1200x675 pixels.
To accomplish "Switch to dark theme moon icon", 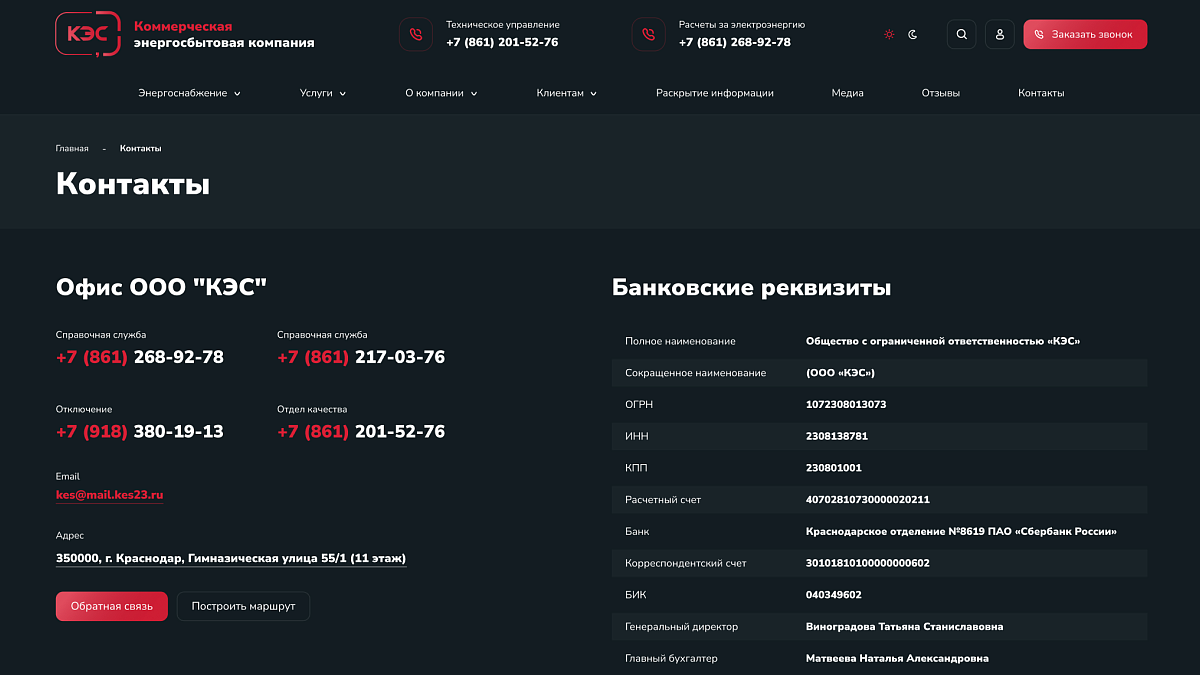I will [x=913, y=34].
